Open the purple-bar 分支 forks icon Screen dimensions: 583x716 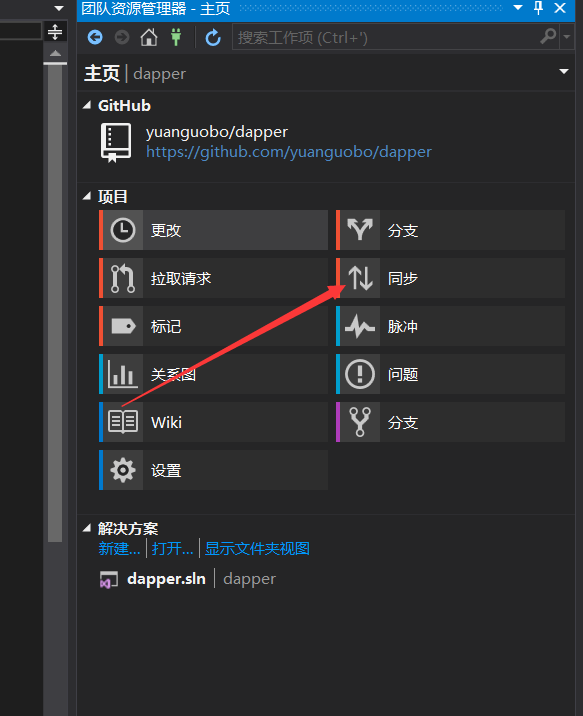[360, 422]
